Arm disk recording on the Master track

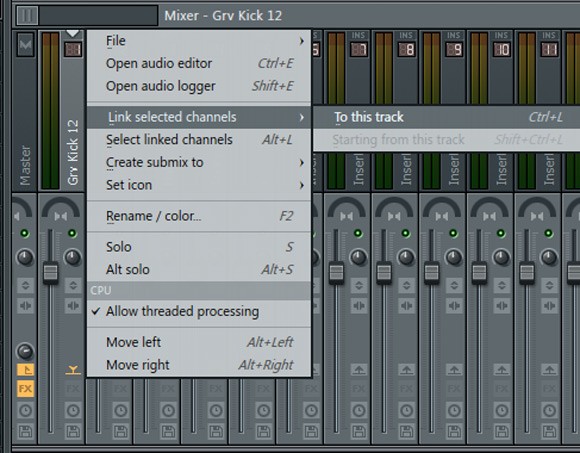click(25, 432)
